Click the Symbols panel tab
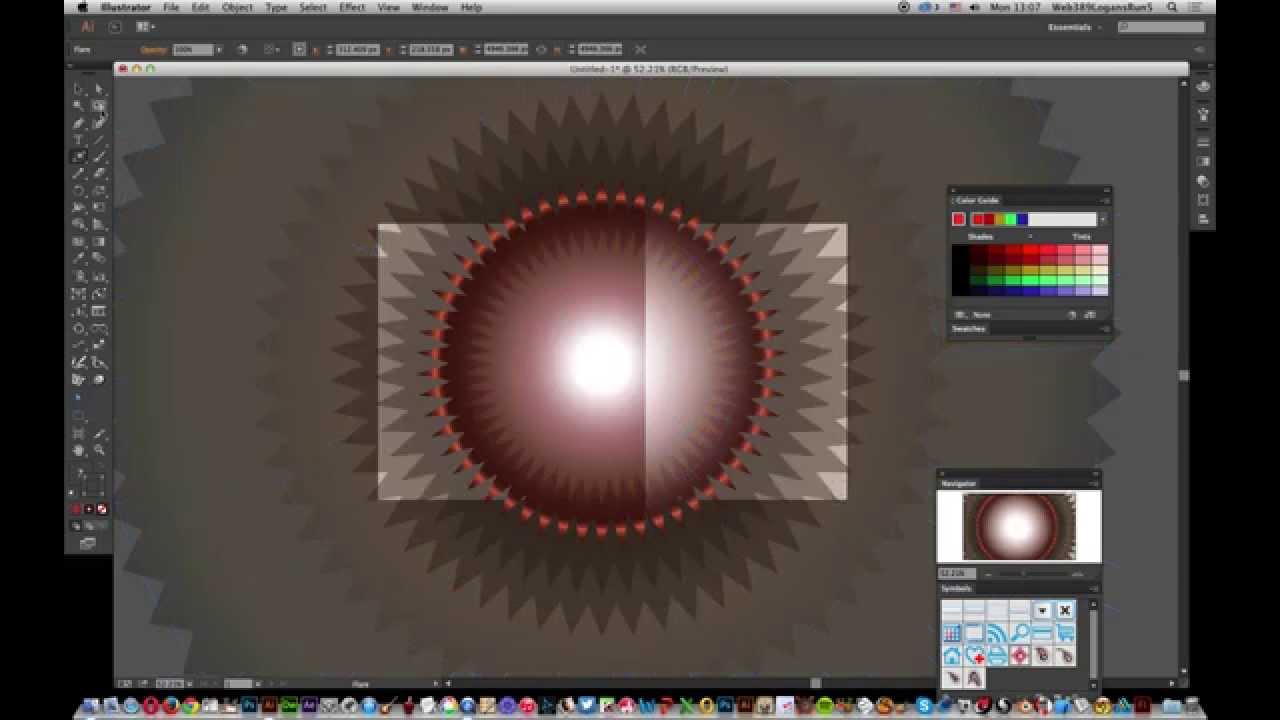The image size is (1280, 720). point(956,588)
